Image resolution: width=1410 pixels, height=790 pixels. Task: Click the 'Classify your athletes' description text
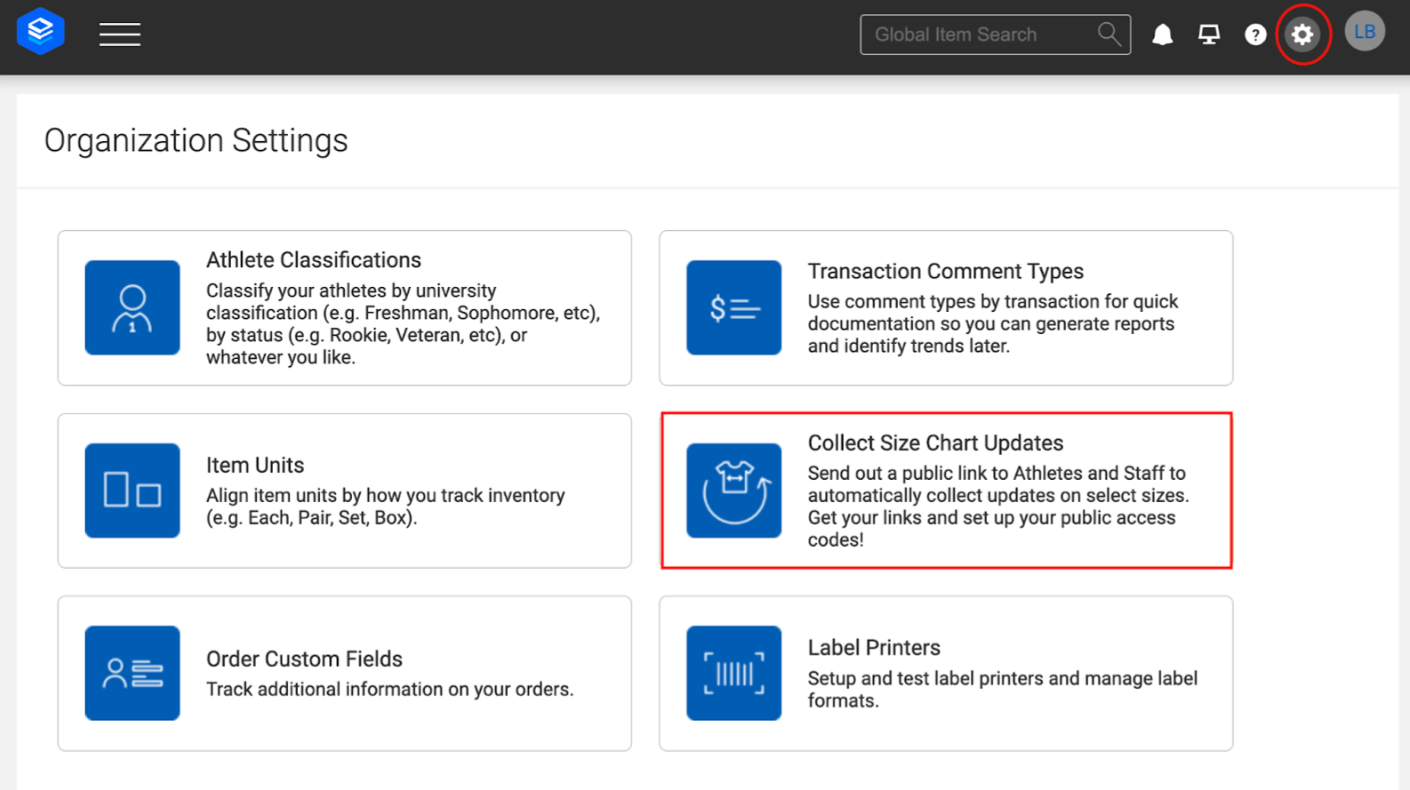coord(403,324)
